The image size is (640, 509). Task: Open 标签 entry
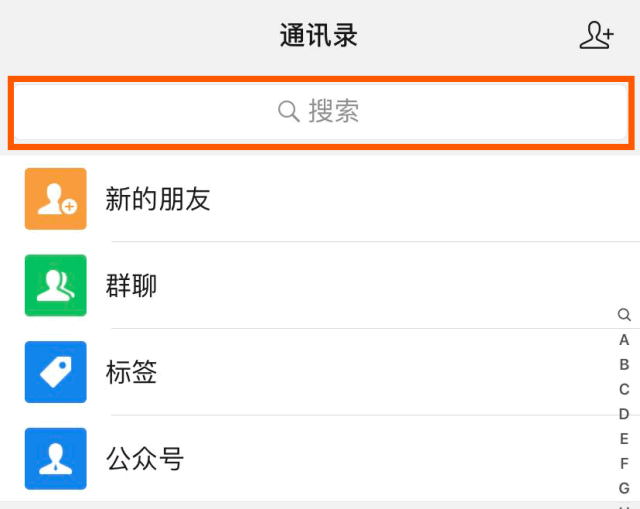click(x=132, y=373)
